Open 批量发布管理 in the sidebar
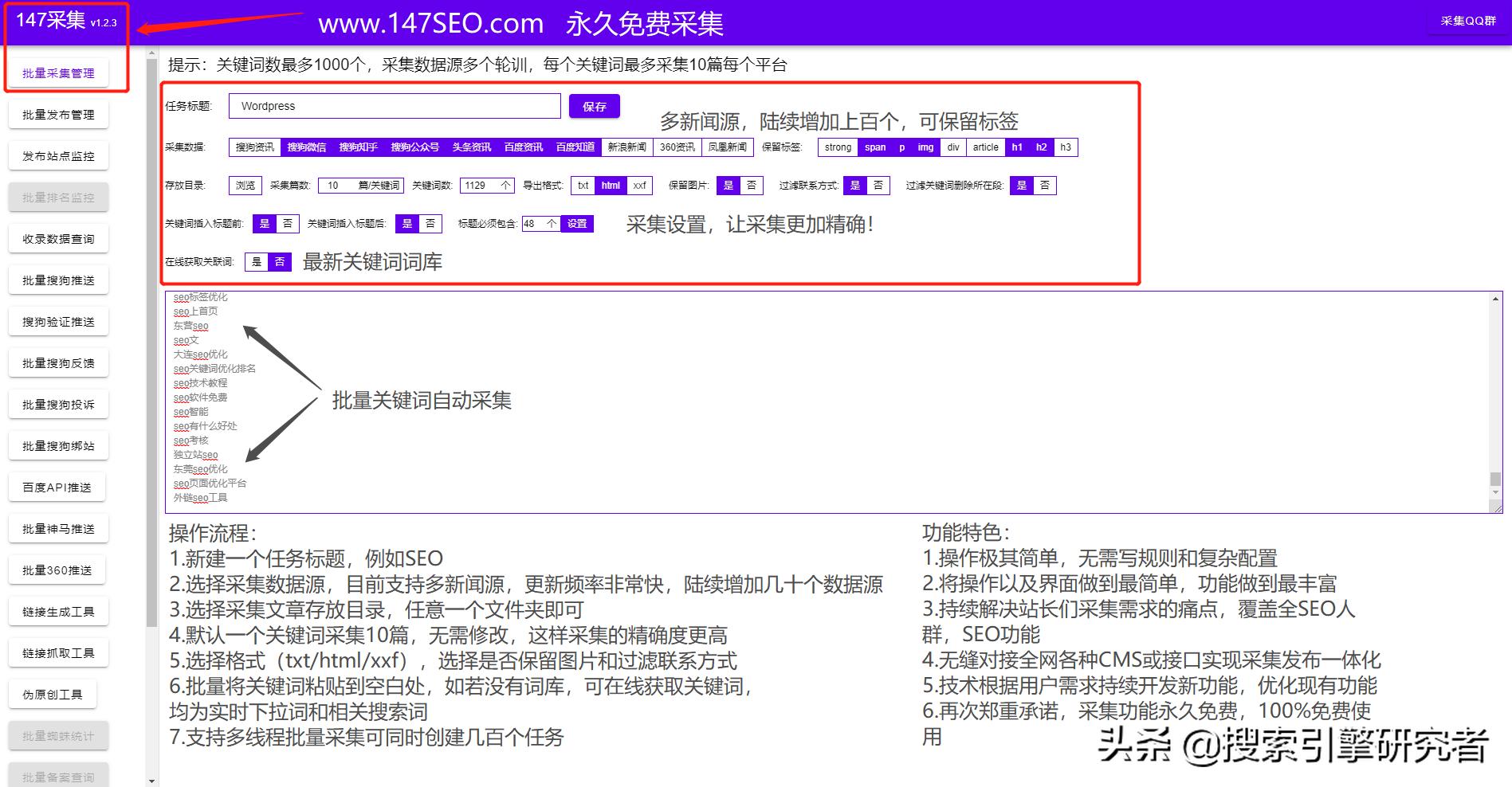The width and height of the screenshot is (1512, 787). 58,114
